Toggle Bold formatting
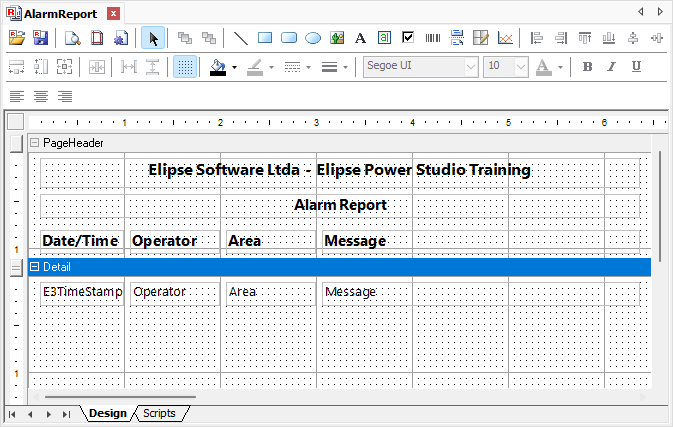The image size is (673, 427). pyautogui.click(x=588, y=67)
